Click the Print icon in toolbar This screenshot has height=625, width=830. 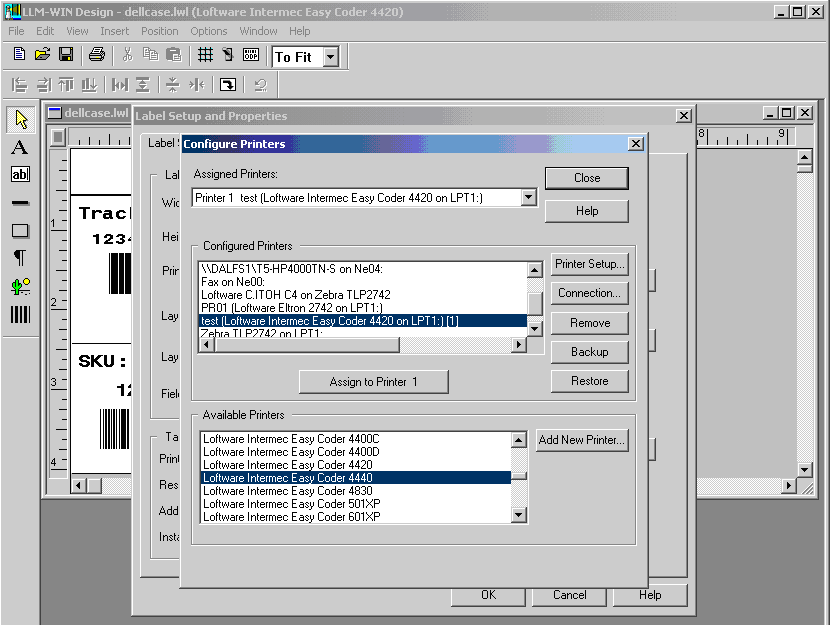click(96, 55)
